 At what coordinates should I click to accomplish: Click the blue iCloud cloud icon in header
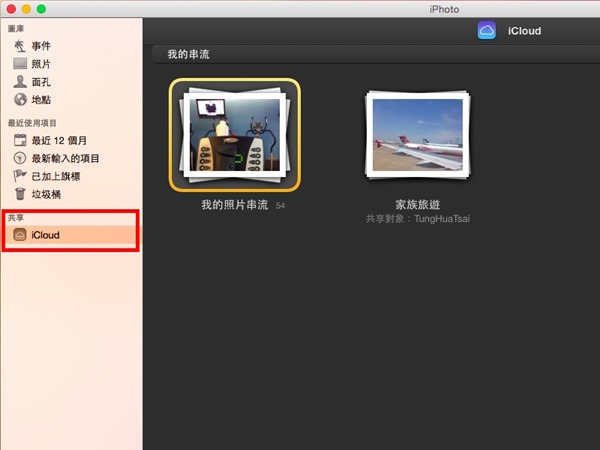point(487,31)
